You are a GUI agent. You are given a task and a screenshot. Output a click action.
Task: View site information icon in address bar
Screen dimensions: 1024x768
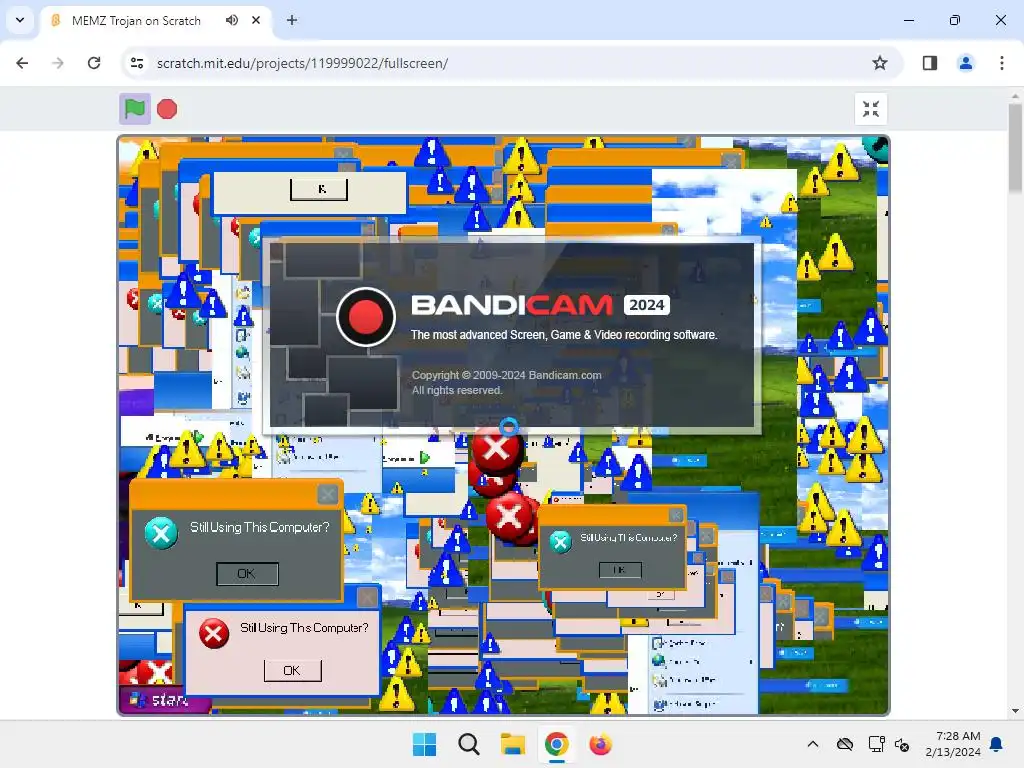point(137,63)
